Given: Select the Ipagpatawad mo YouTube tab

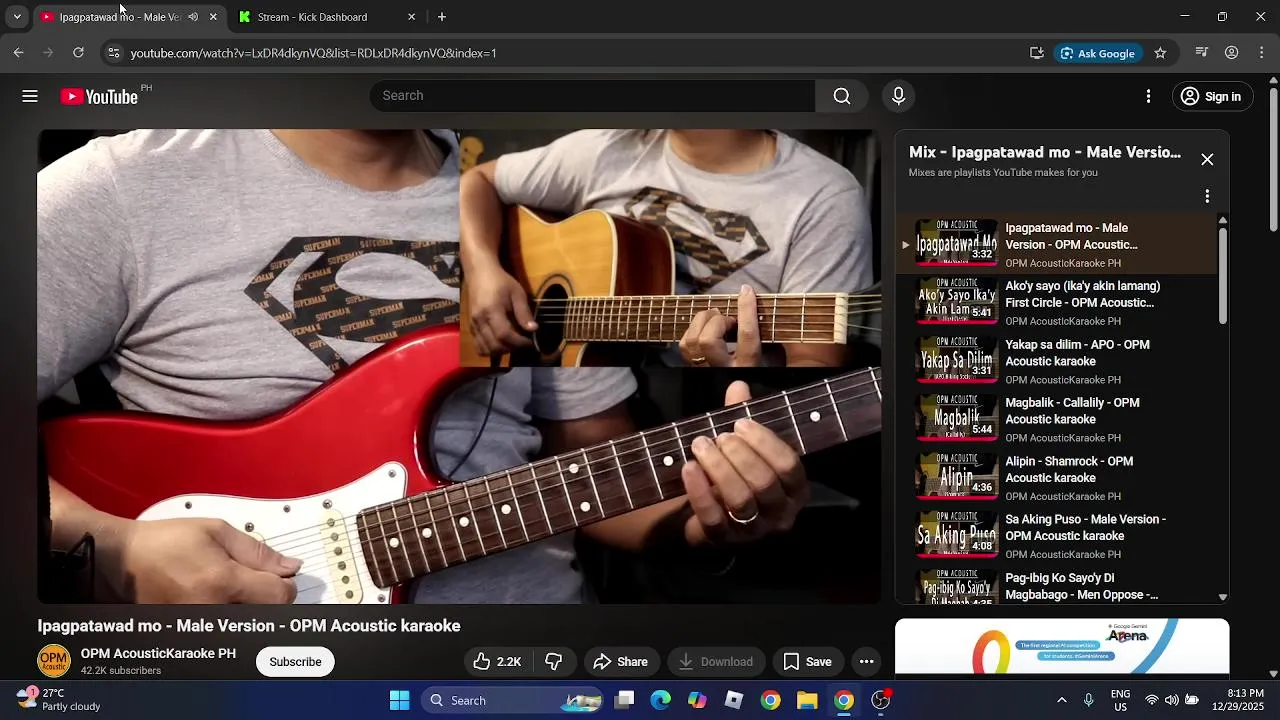Looking at the screenshot, I should [129, 17].
